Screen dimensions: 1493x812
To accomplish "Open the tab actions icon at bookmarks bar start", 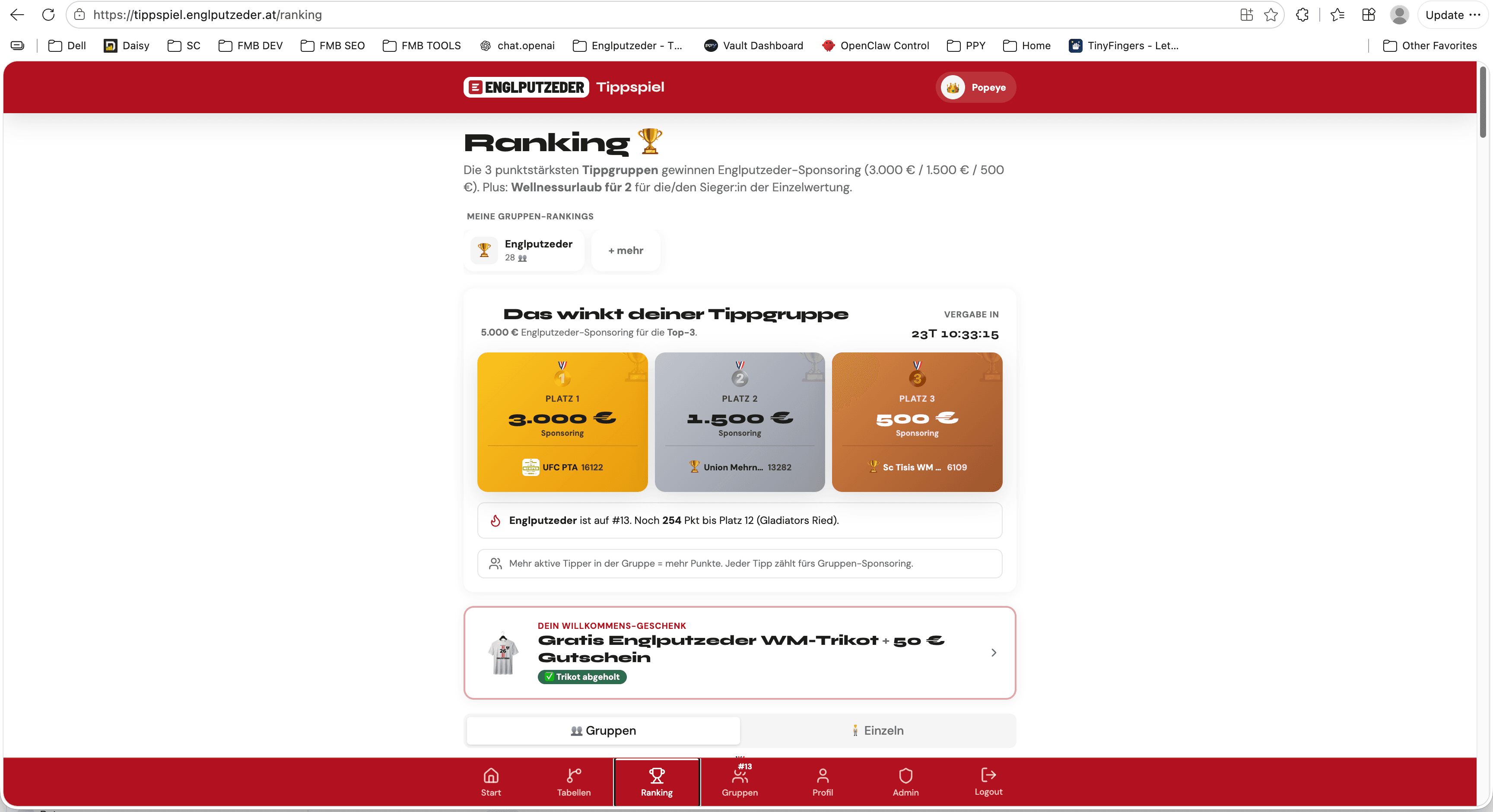I will [x=17, y=46].
